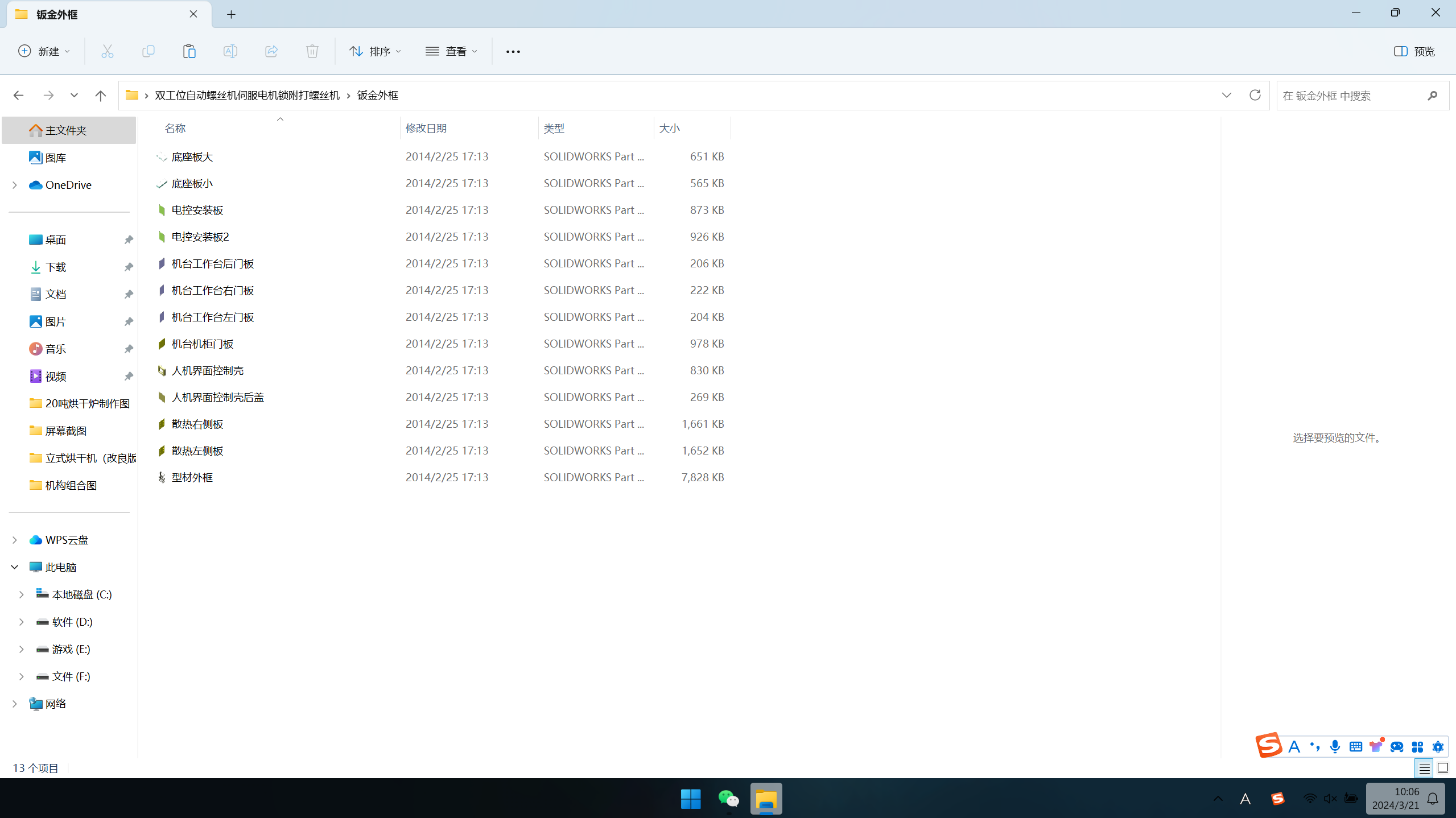Select the 型材外框 file
Viewport: 1456px width, 818px height.
pyautogui.click(x=192, y=477)
